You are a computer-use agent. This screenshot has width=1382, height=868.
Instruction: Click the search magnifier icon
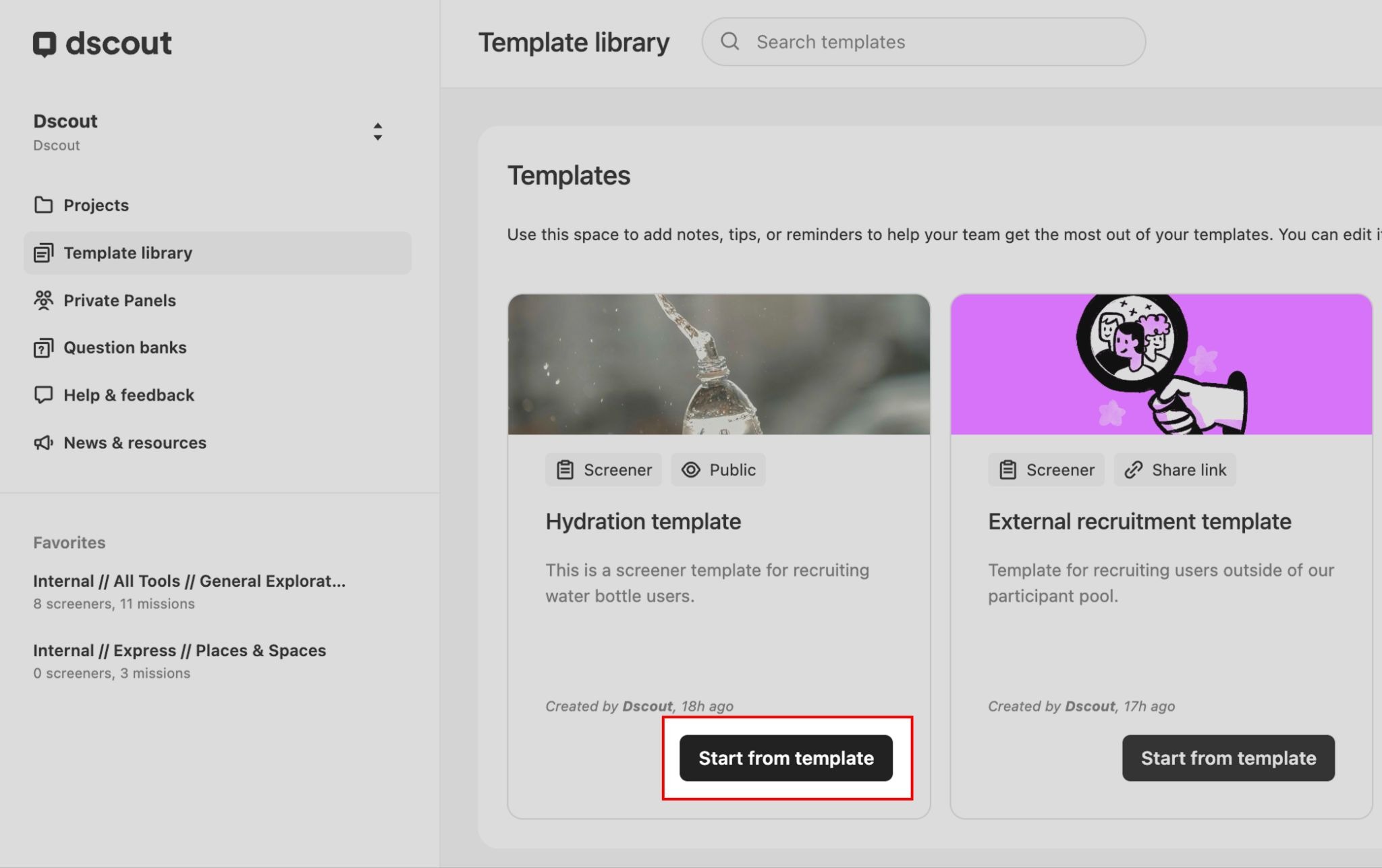pyautogui.click(x=729, y=42)
